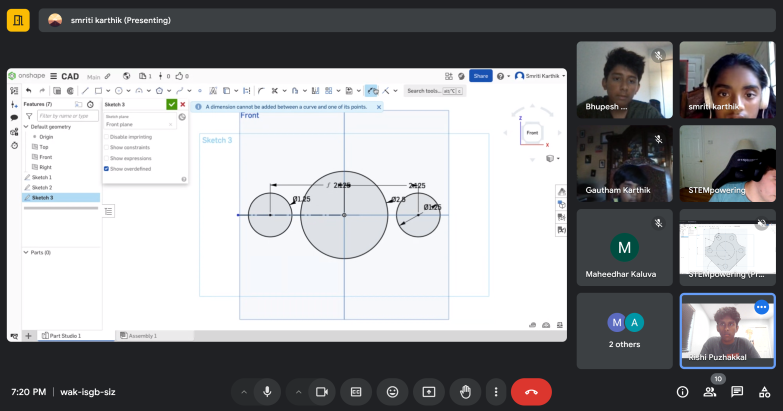783x411 pixels.
Task: Toggle the microphone in the call bar
Action: pos(267,392)
